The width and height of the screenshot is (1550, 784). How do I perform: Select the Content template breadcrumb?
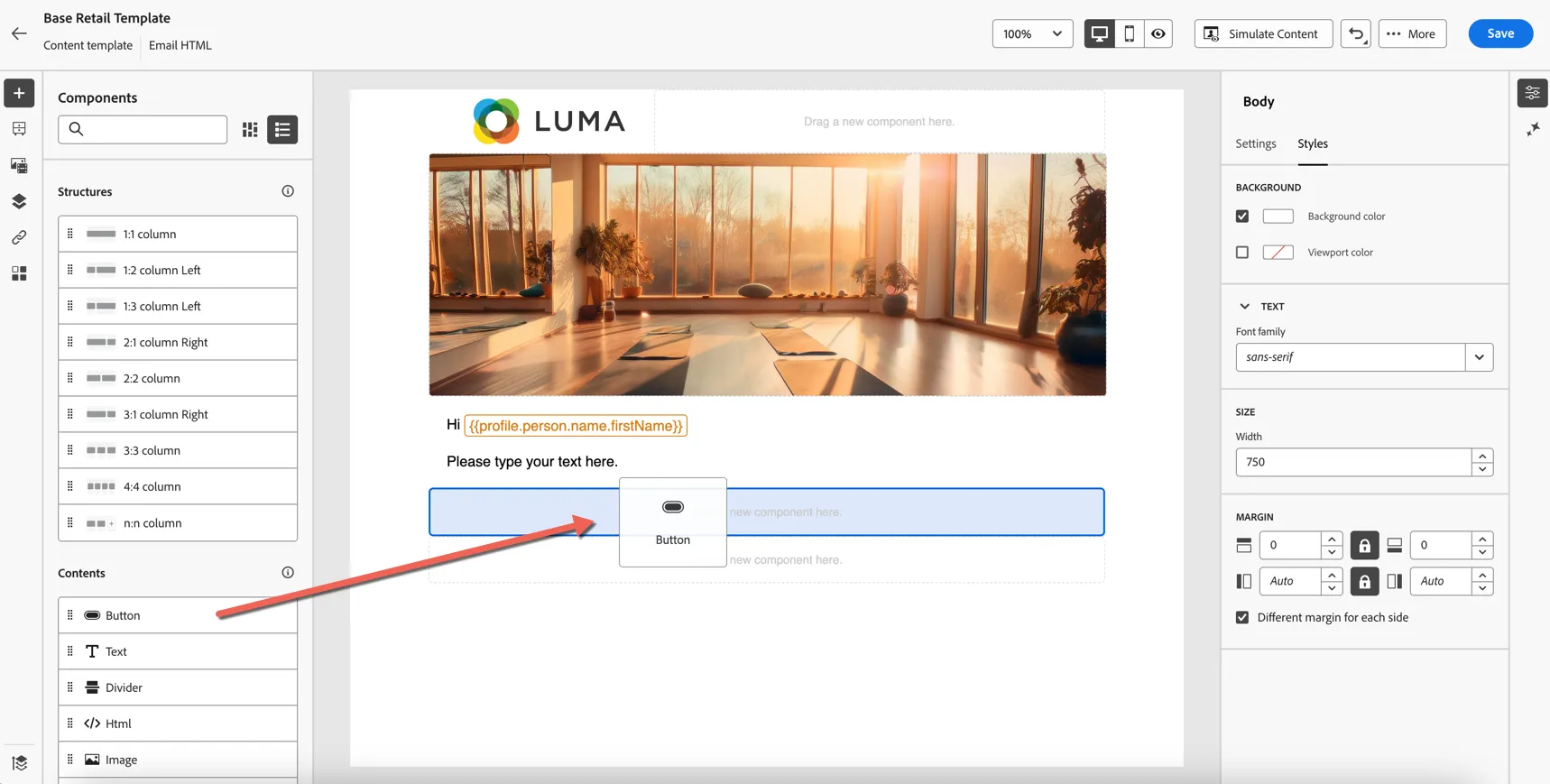pos(88,45)
